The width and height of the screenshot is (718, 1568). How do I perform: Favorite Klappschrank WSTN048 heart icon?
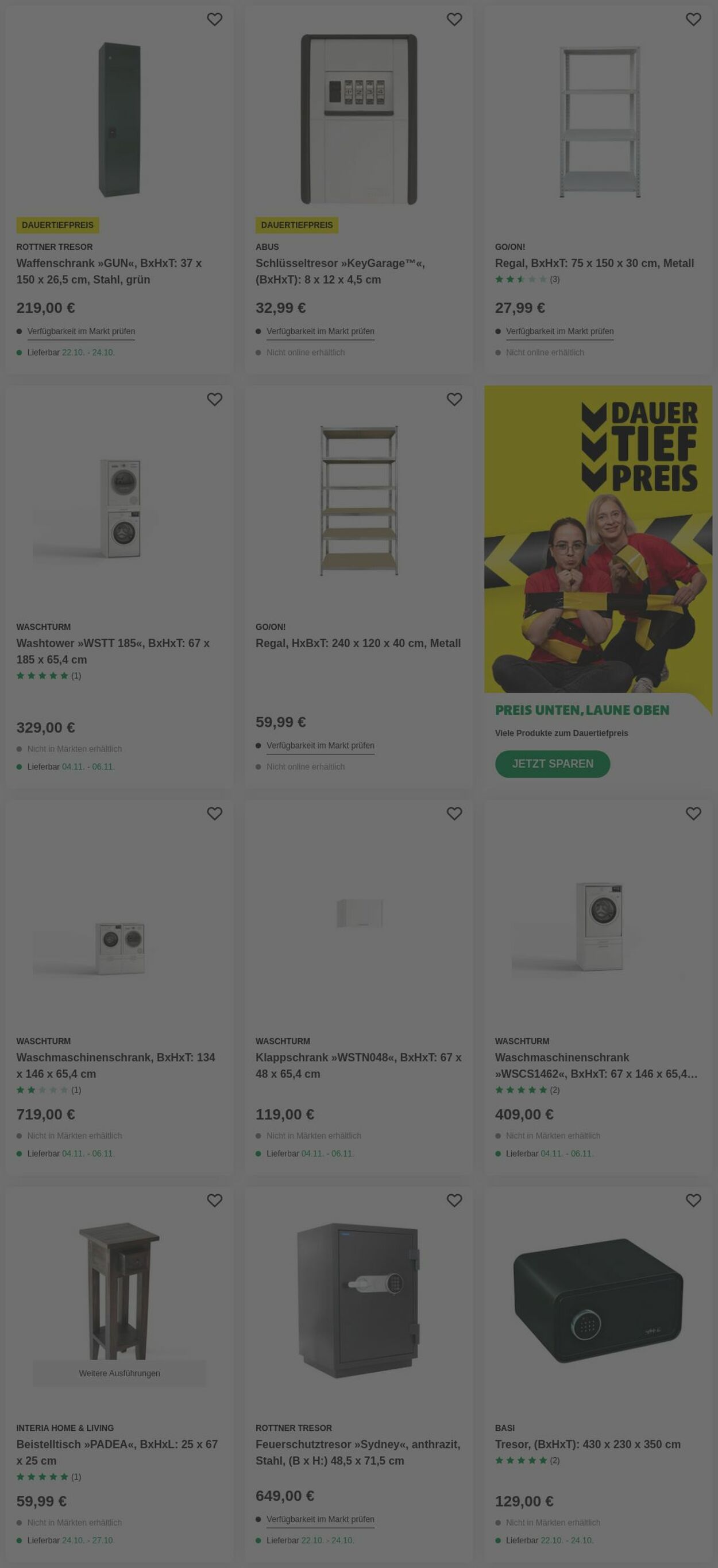point(454,813)
